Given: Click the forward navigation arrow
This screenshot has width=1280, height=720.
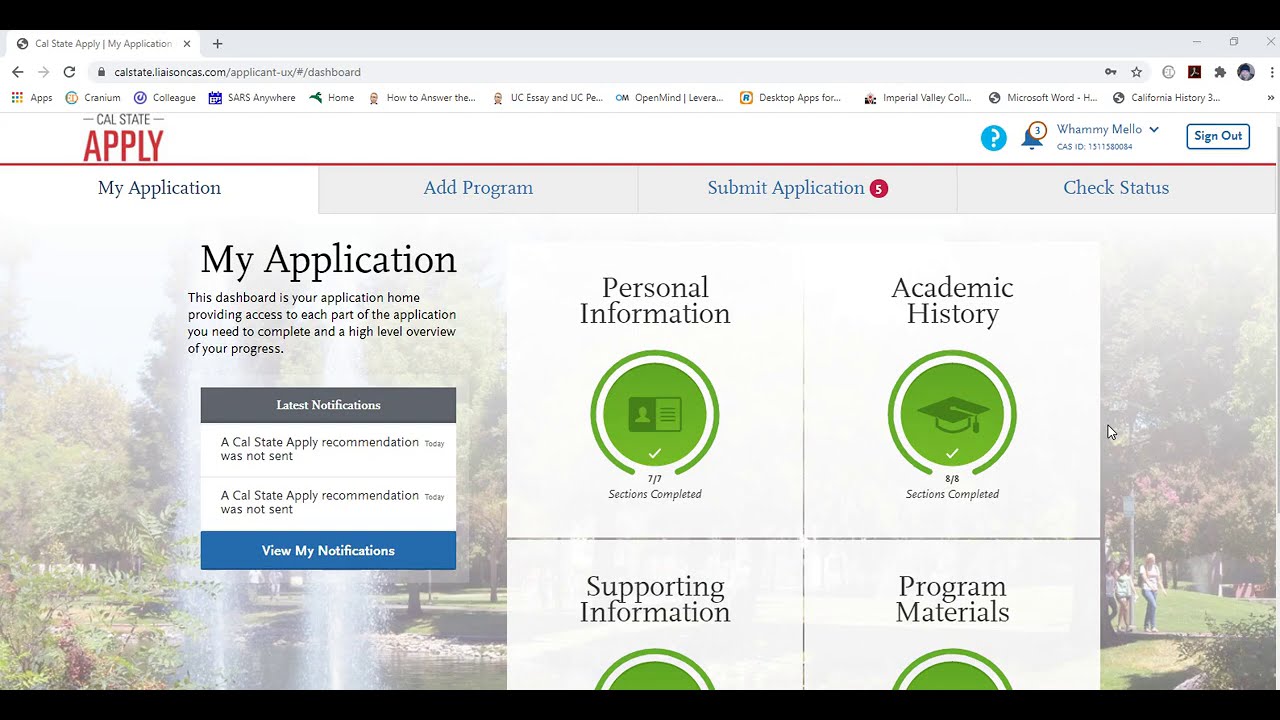Looking at the screenshot, I should [43, 72].
